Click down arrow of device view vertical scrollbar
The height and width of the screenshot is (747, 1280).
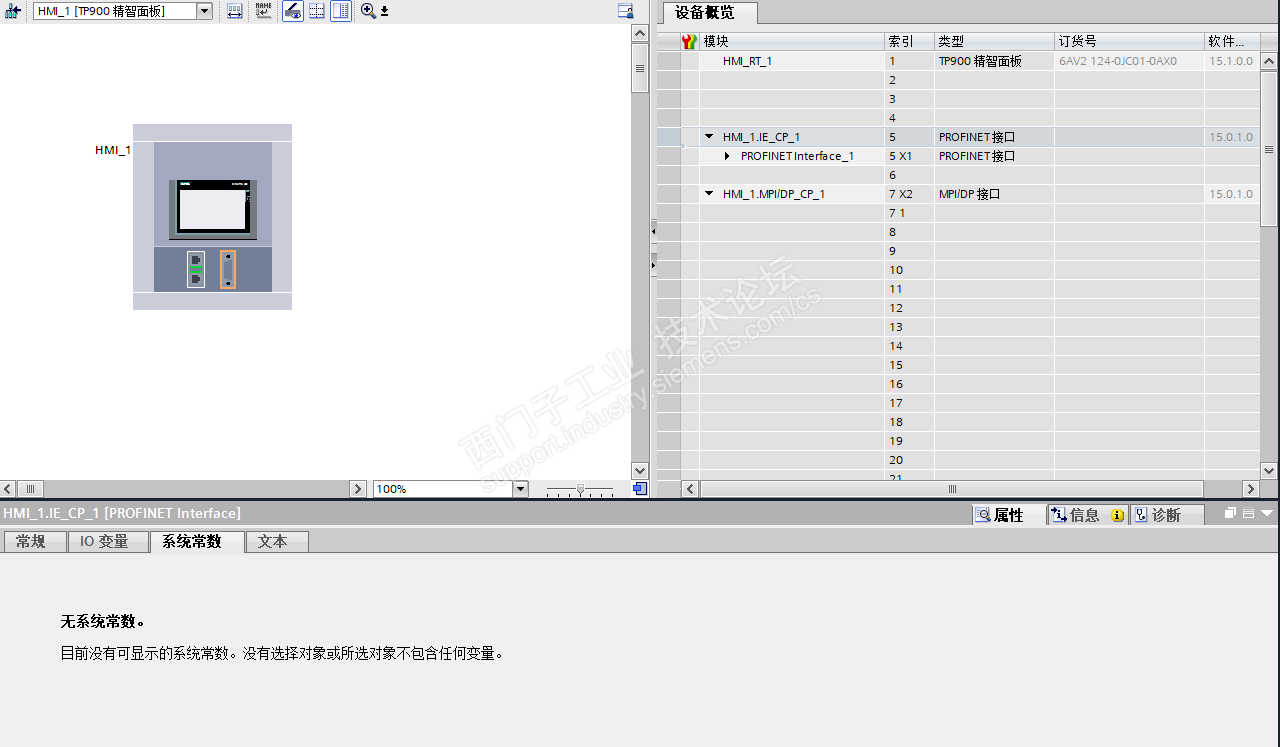click(x=640, y=470)
